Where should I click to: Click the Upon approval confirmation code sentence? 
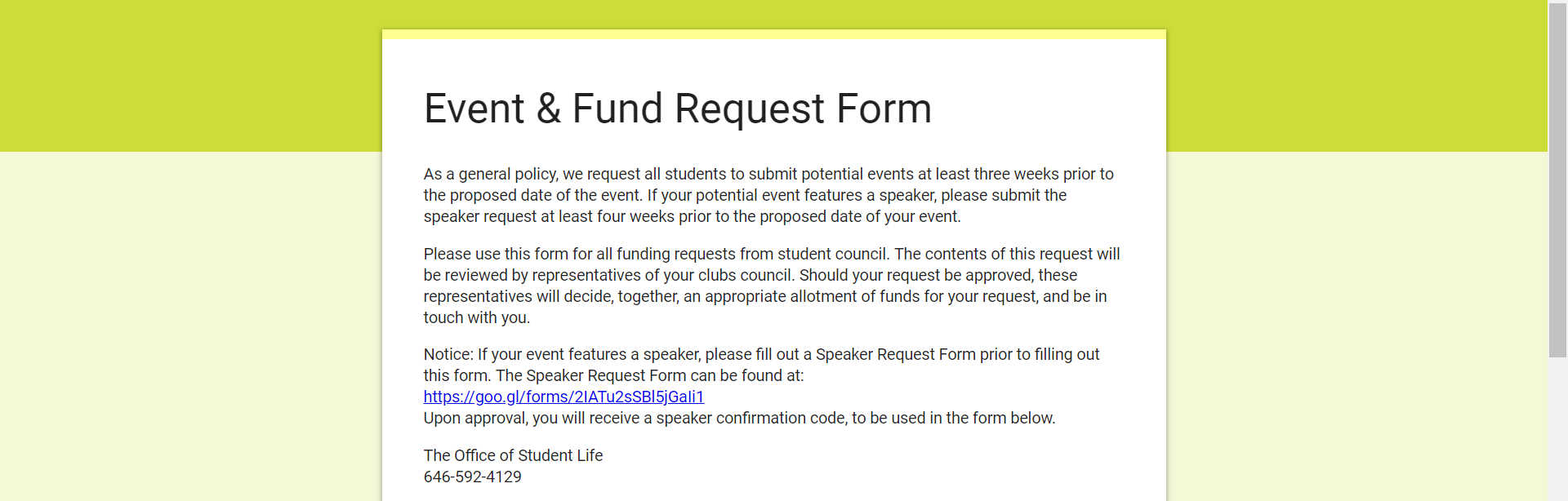click(739, 419)
